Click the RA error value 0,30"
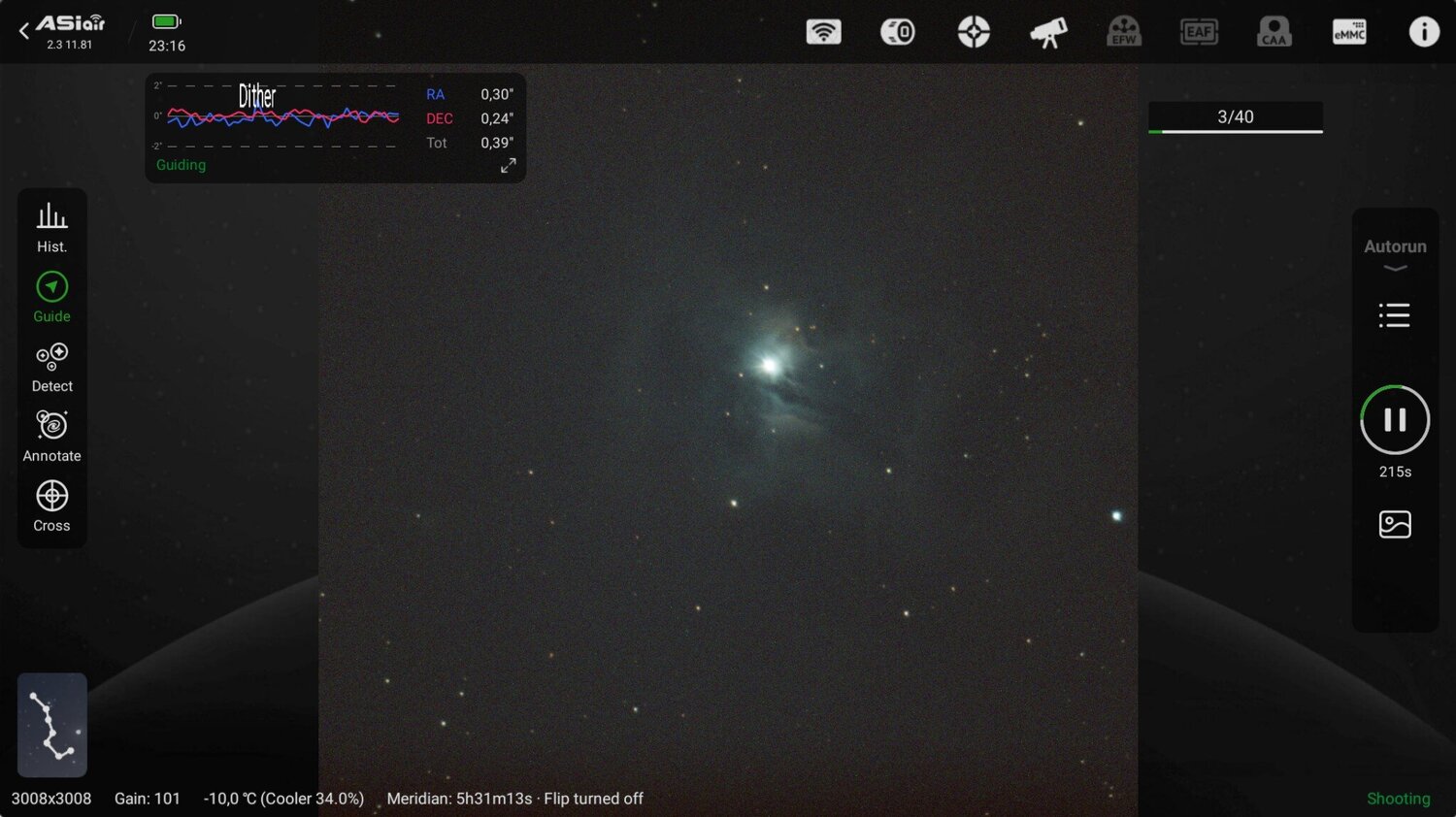Viewport: 1456px width, 817px height. pyautogui.click(x=497, y=94)
